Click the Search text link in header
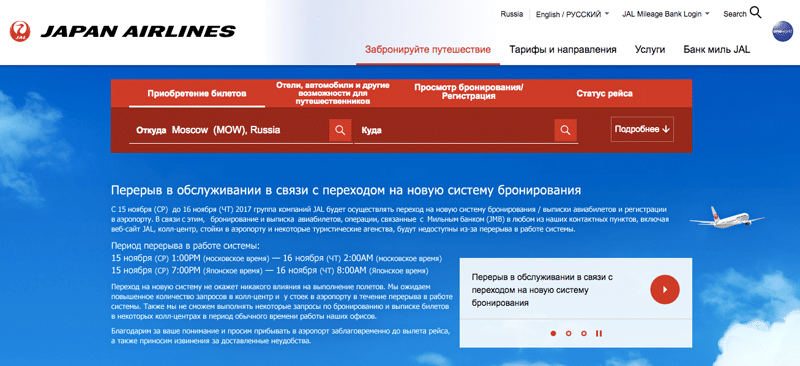 pyautogui.click(x=735, y=14)
